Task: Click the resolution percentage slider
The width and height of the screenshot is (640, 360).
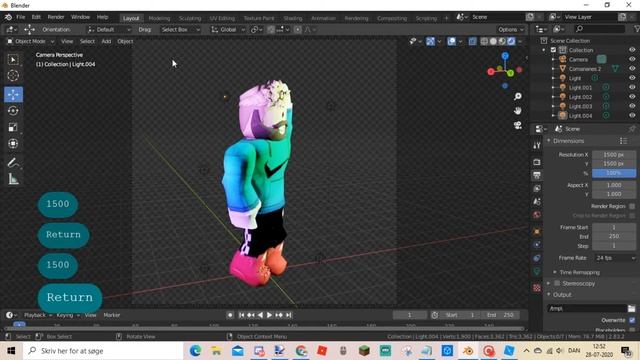Action: (x=614, y=173)
